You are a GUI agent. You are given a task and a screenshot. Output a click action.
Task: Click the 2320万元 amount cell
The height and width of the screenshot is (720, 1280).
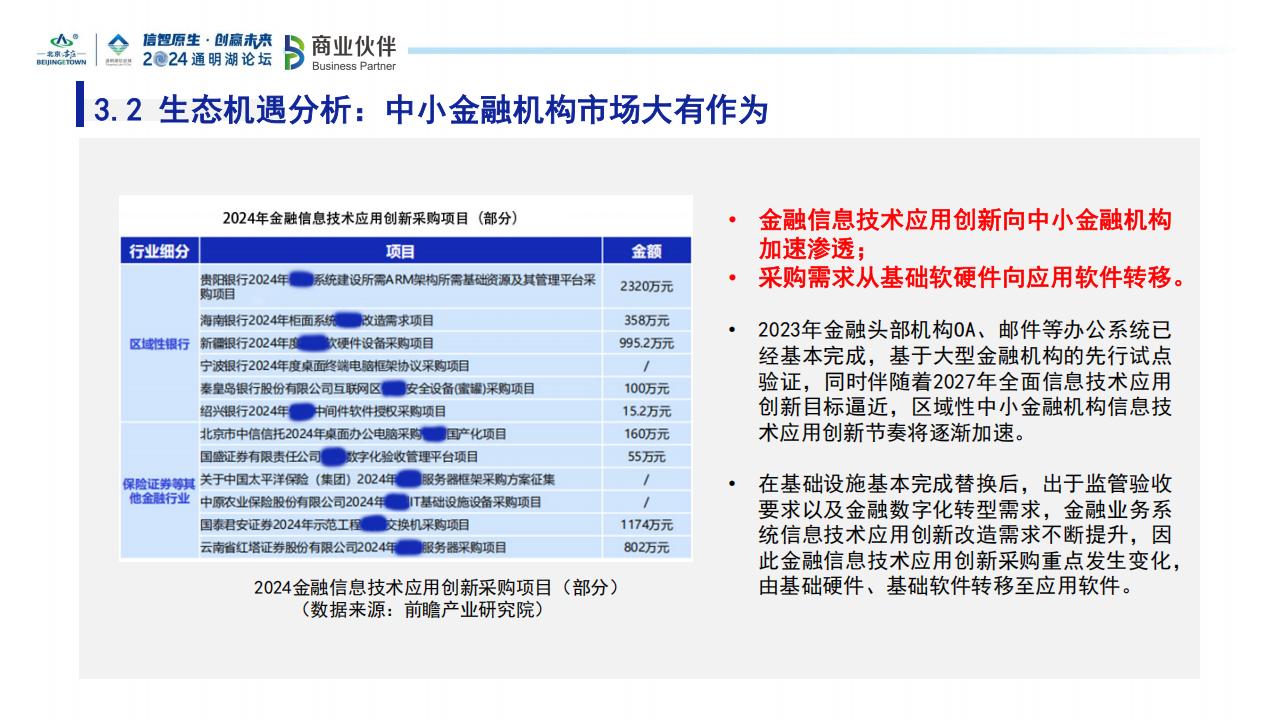point(646,287)
